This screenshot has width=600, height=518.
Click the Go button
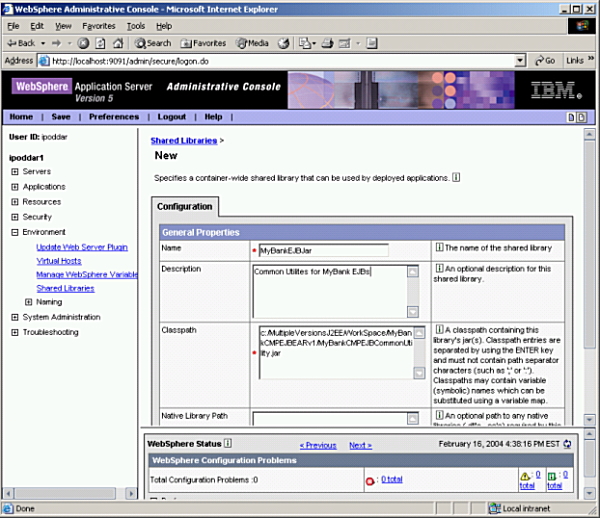545,60
